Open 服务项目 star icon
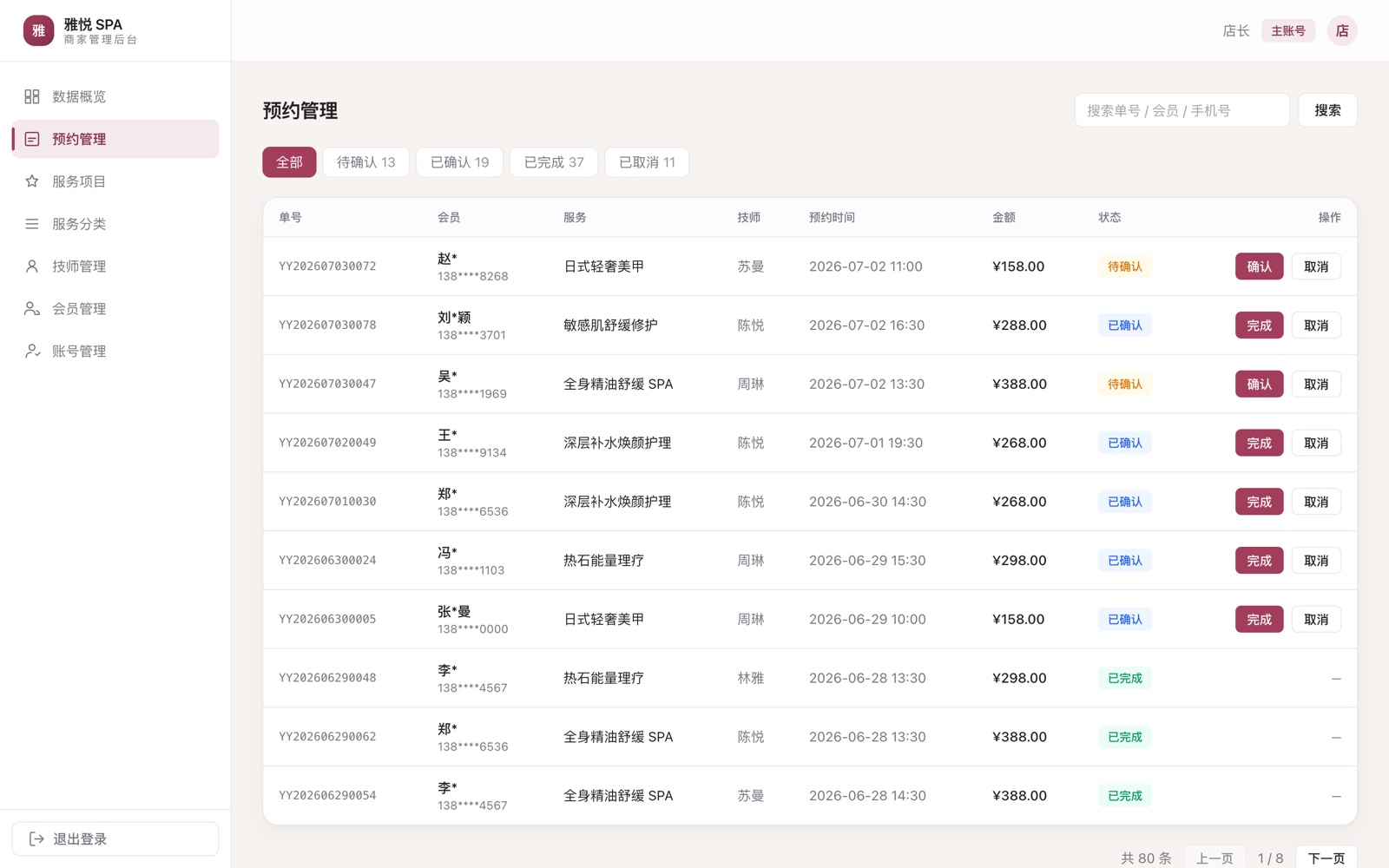Image resolution: width=1389 pixels, height=868 pixels. point(32,181)
